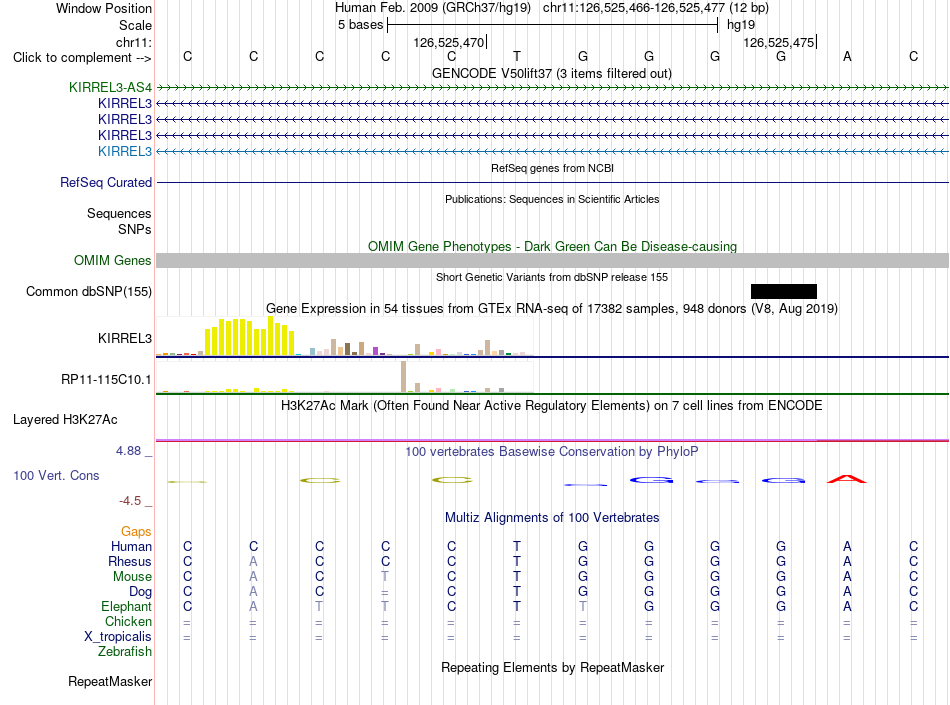Click the 'RefSeq genes from NCBI' title
This screenshot has width=950, height=705.
point(553,168)
